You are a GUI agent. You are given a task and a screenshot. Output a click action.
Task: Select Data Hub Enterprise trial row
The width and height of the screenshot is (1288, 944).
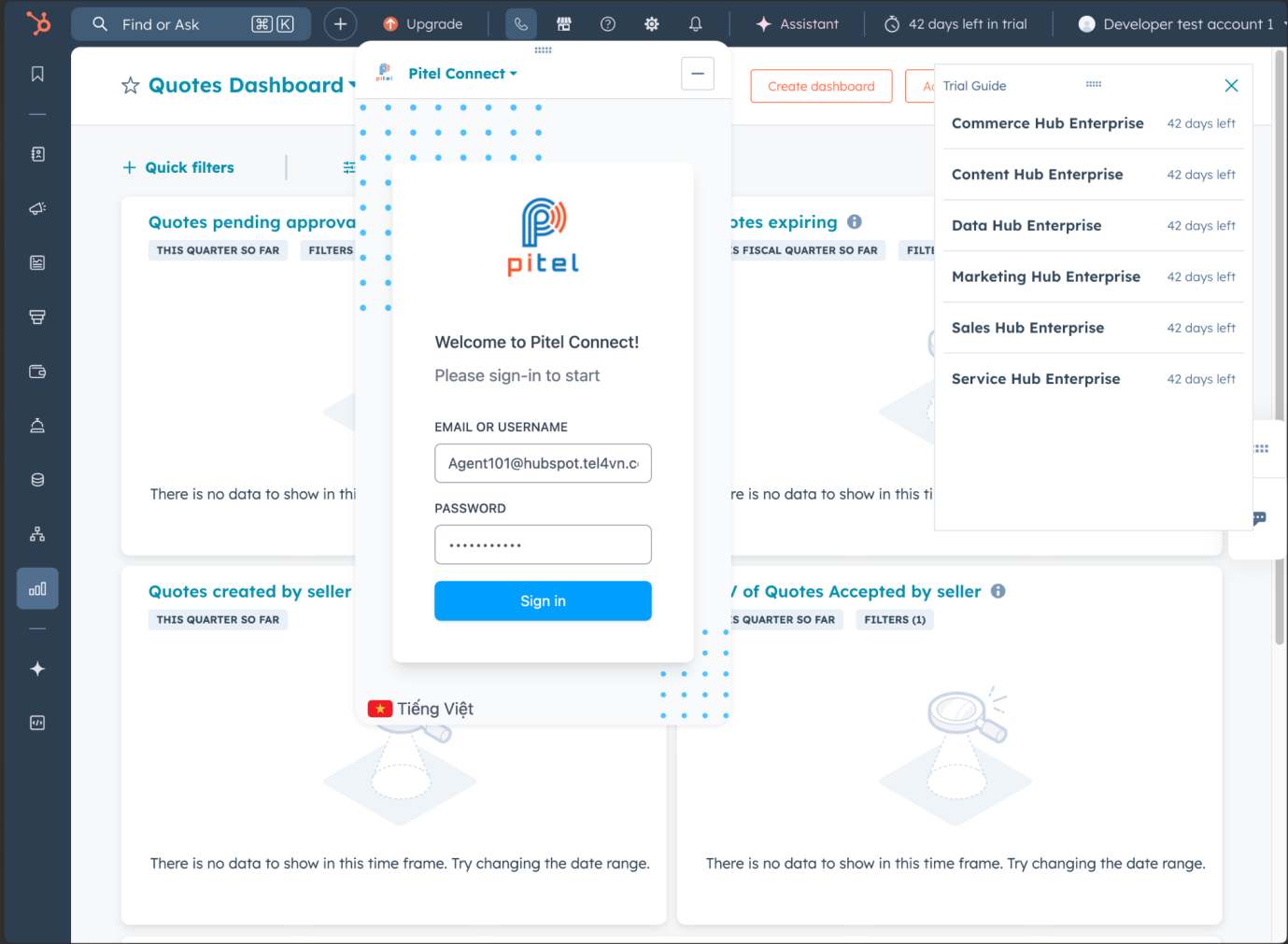click(1093, 226)
